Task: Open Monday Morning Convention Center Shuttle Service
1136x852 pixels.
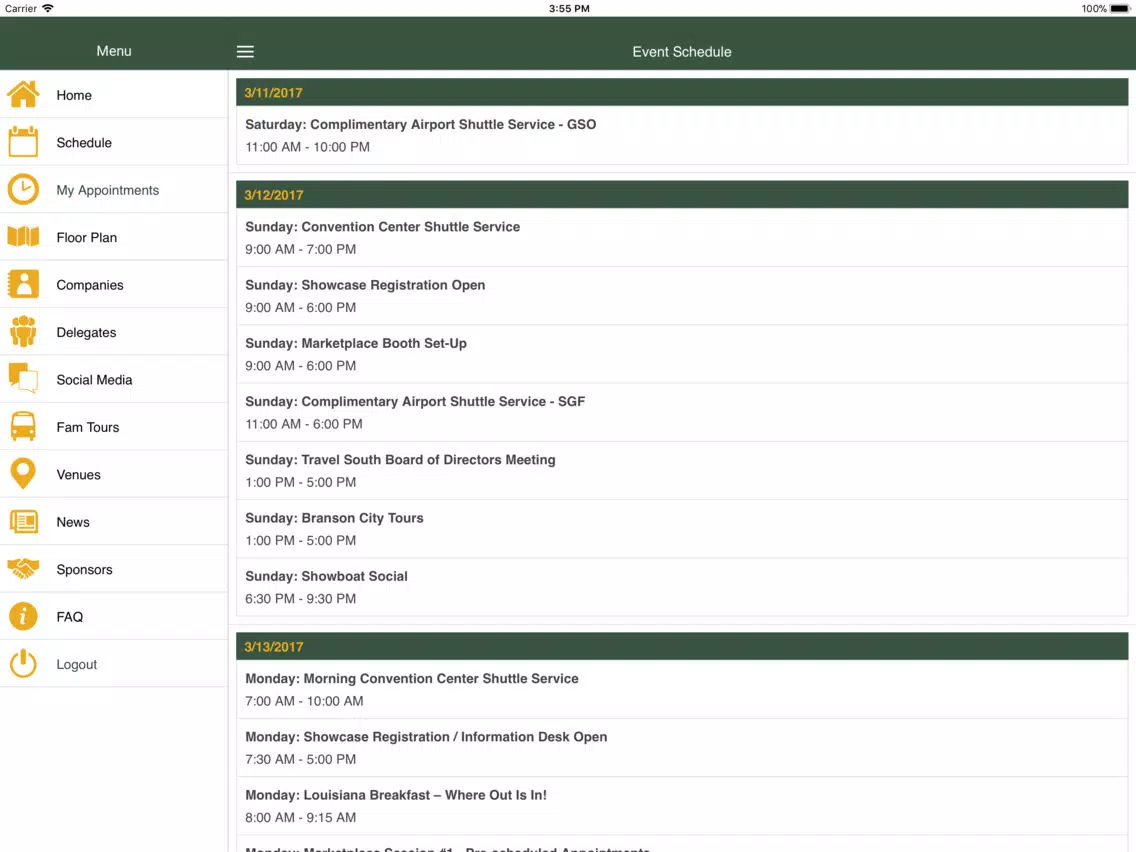Action: tap(682, 690)
